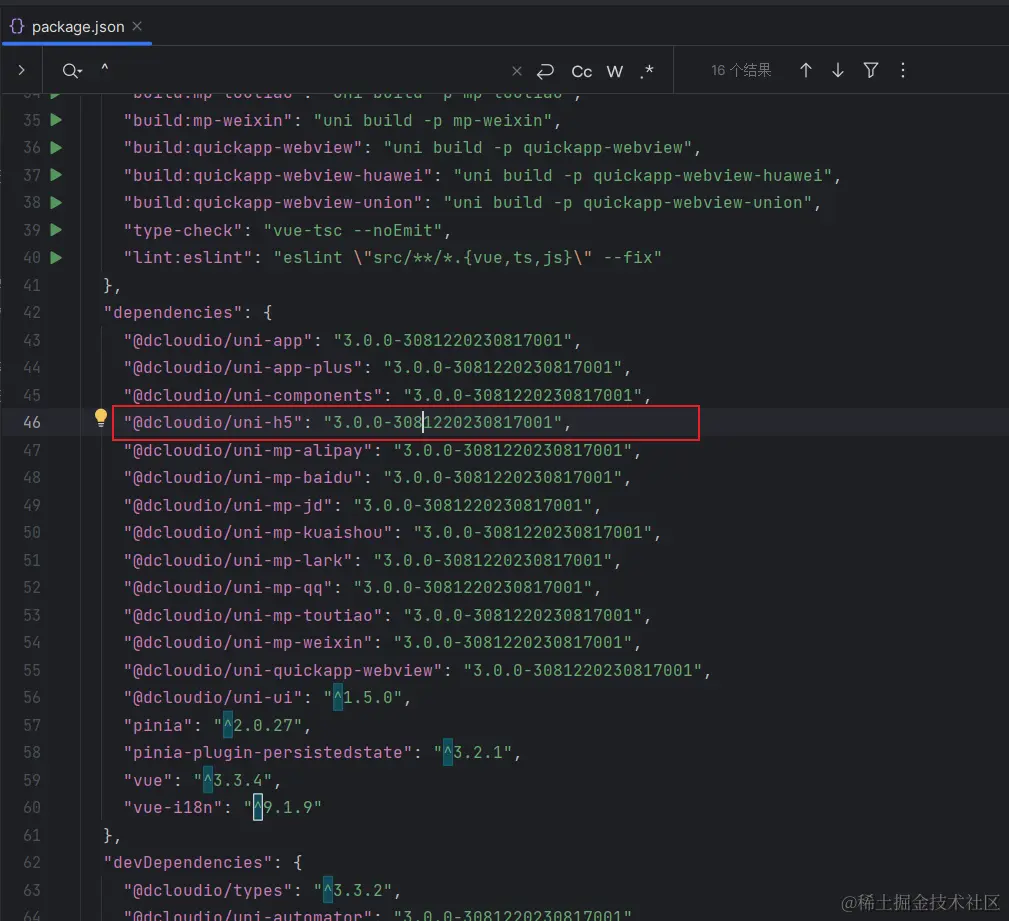Click "dependencies" key on line 42

172,313
